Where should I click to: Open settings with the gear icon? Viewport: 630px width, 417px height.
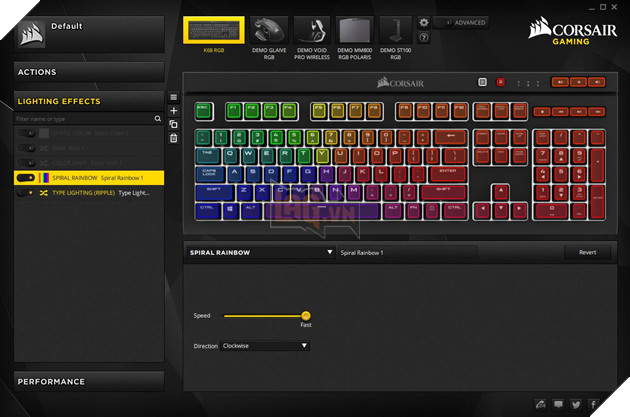coord(424,22)
